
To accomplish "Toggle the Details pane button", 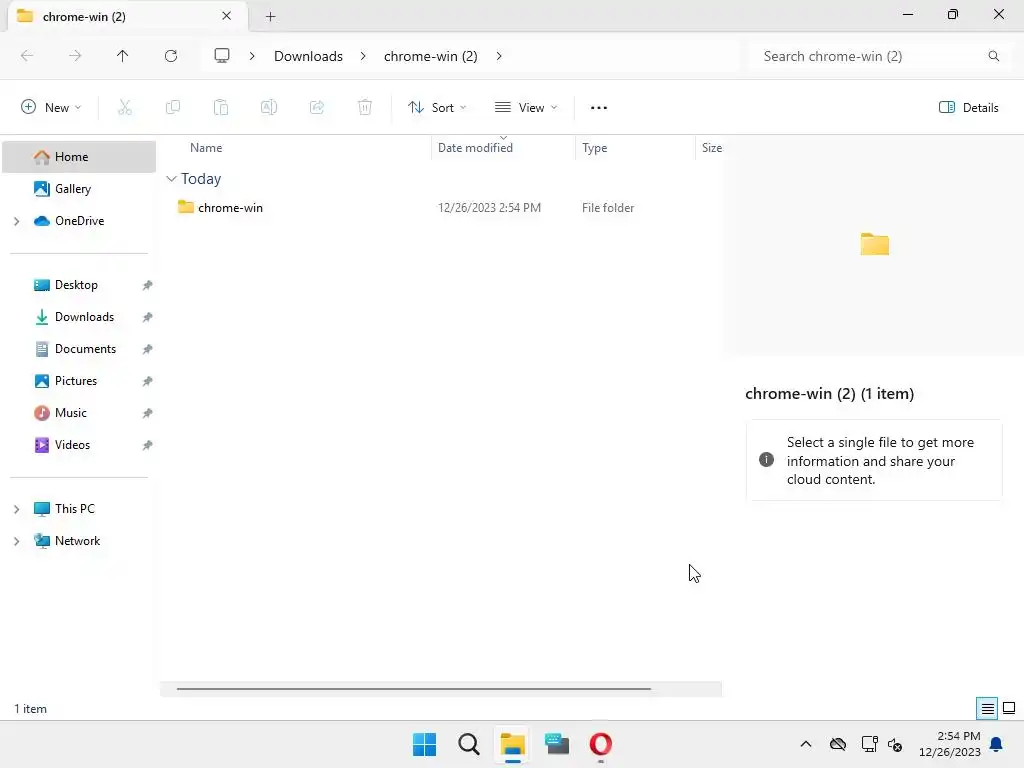I will click(x=968, y=108).
